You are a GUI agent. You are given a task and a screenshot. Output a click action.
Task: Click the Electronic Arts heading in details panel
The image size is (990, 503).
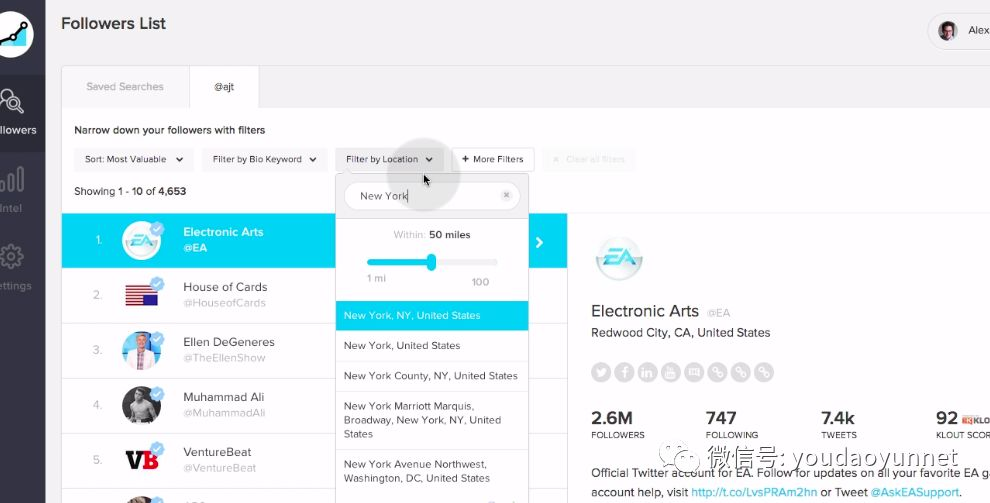tap(645, 311)
